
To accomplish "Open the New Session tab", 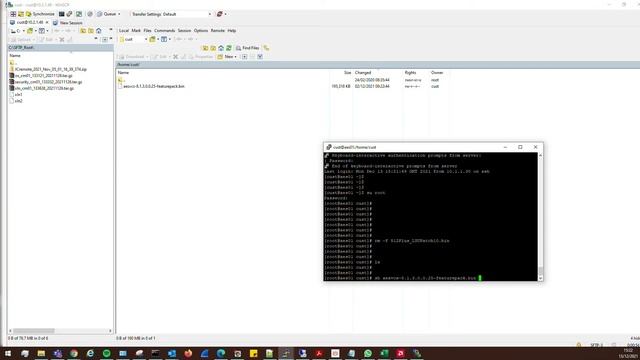I will click(68, 22).
